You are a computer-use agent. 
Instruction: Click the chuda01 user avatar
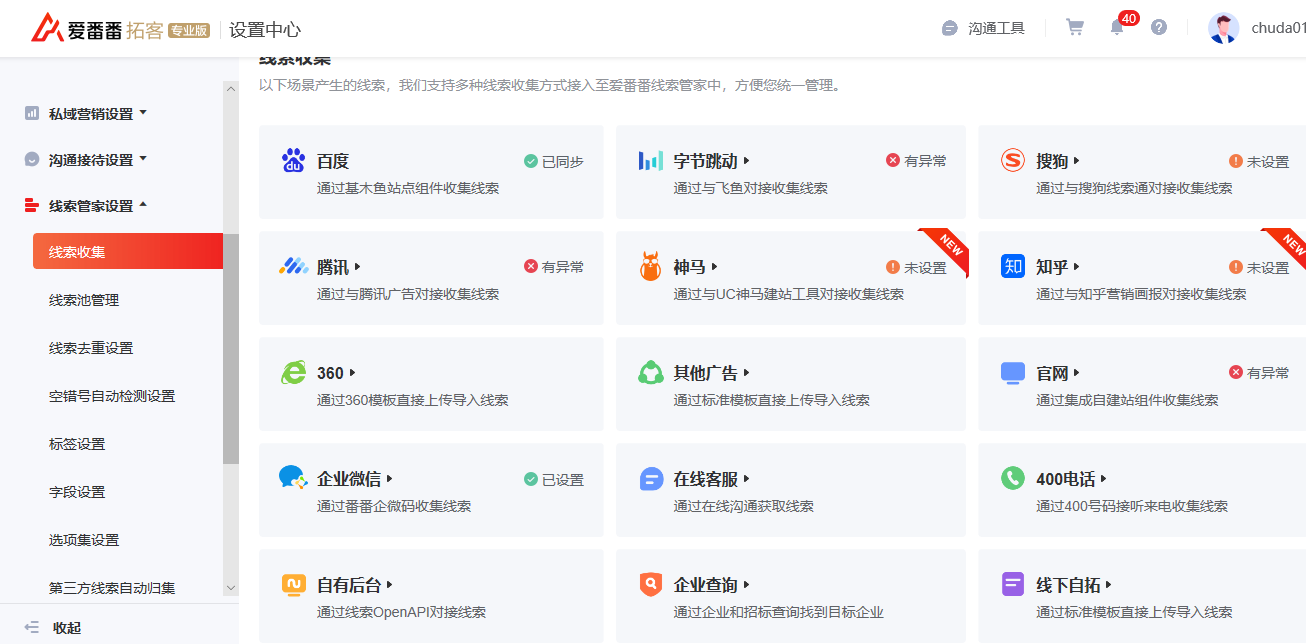click(x=1223, y=28)
